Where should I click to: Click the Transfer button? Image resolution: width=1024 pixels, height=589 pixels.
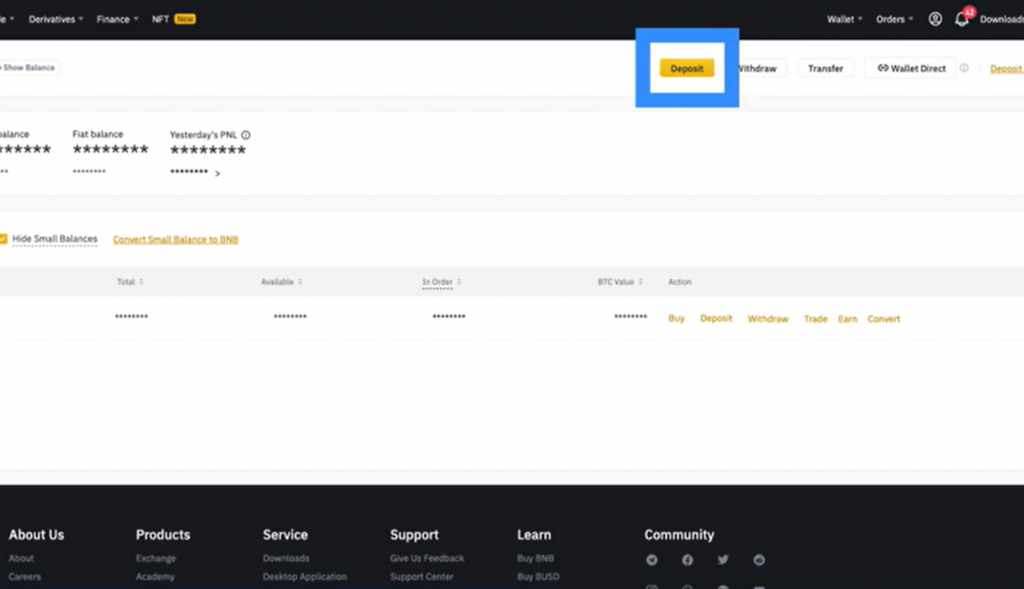825,69
